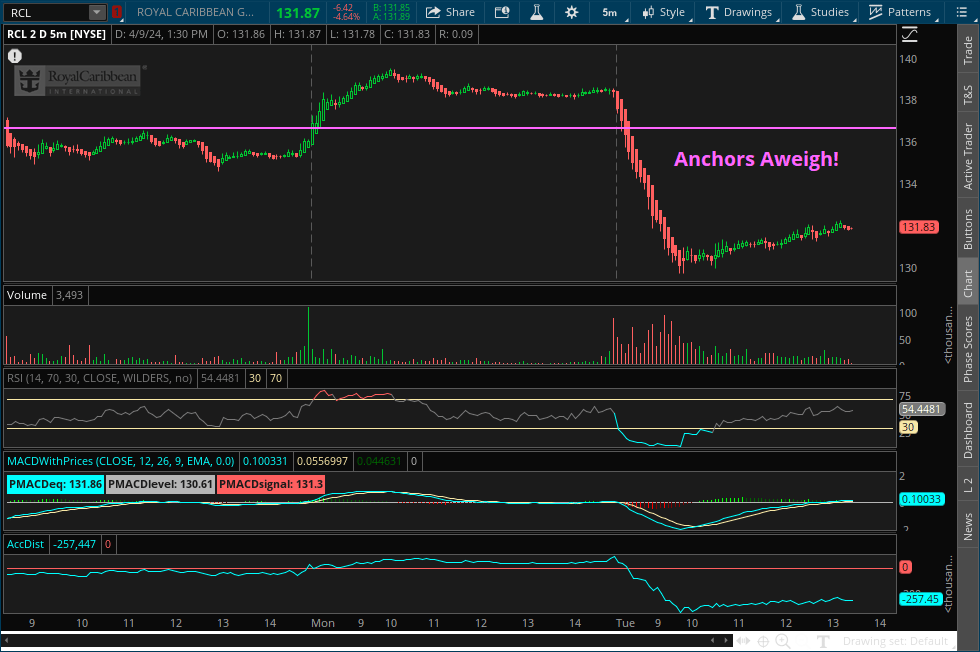Open the Trade side tab
Viewport: 980px width, 652px height.
[x=968, y=51]
